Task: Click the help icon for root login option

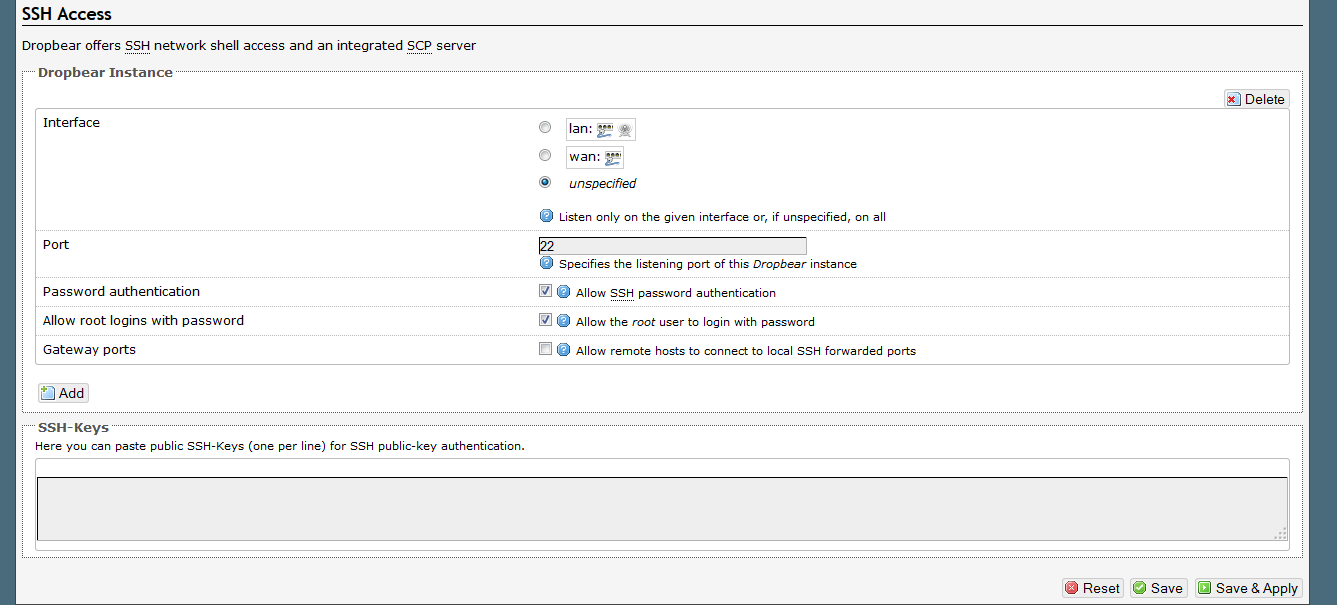Action: click(x=563, y=321)
